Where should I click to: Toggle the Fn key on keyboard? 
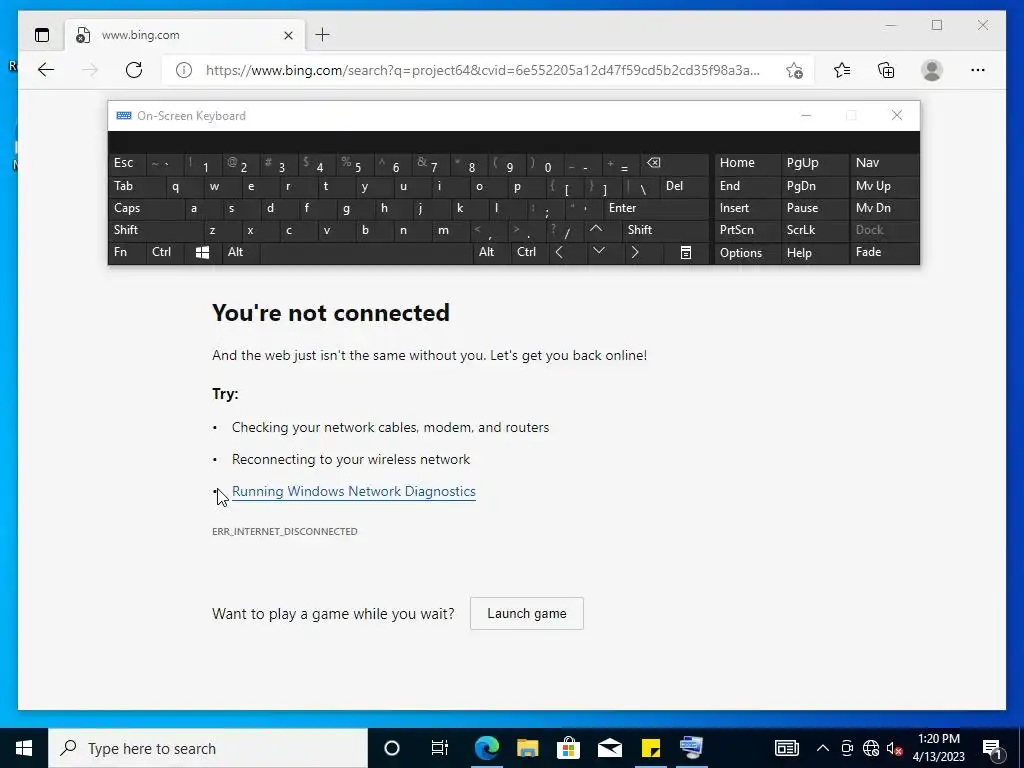click(x=126, y=252)
